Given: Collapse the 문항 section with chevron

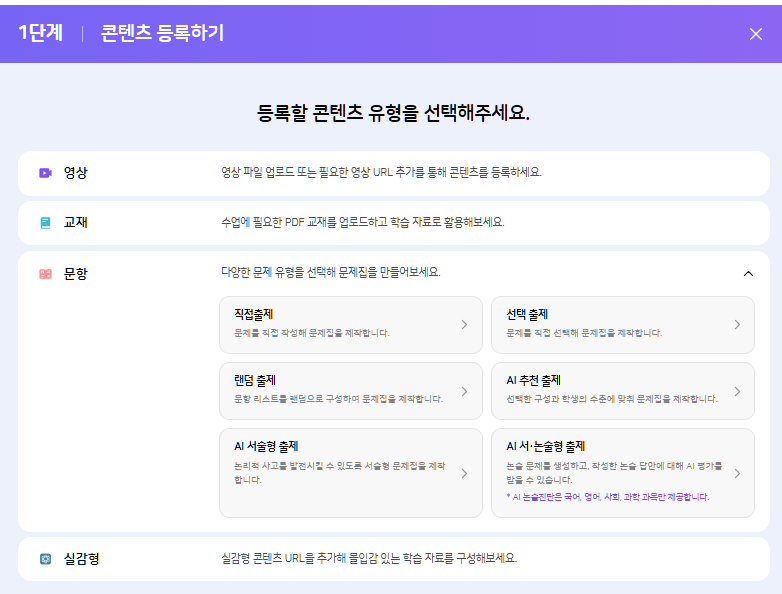Looking at the screenshot, I should (748, 274).
